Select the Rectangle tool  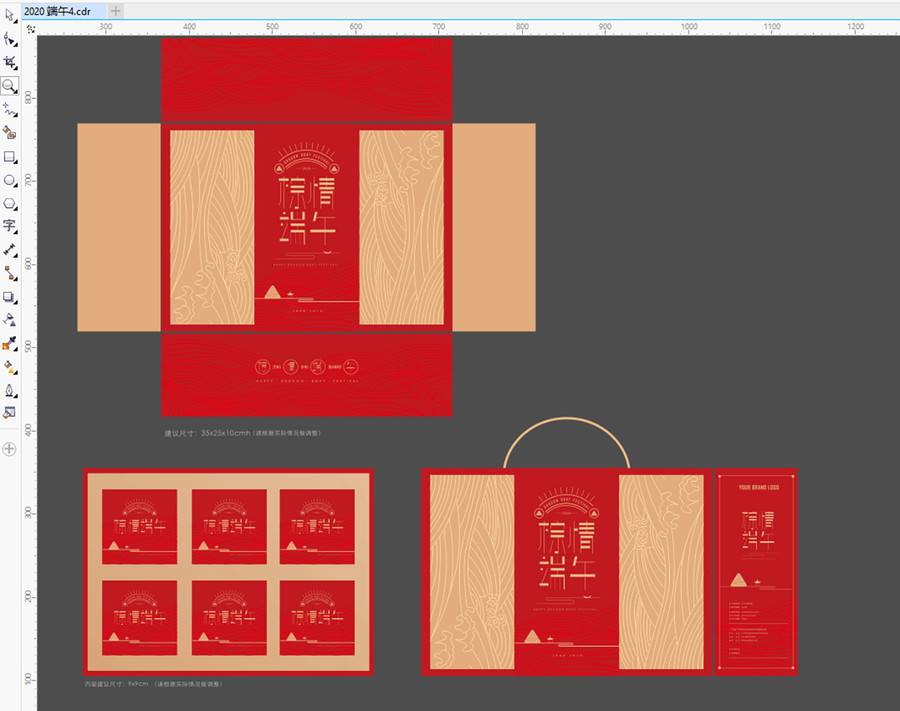(x=10, y=157)
